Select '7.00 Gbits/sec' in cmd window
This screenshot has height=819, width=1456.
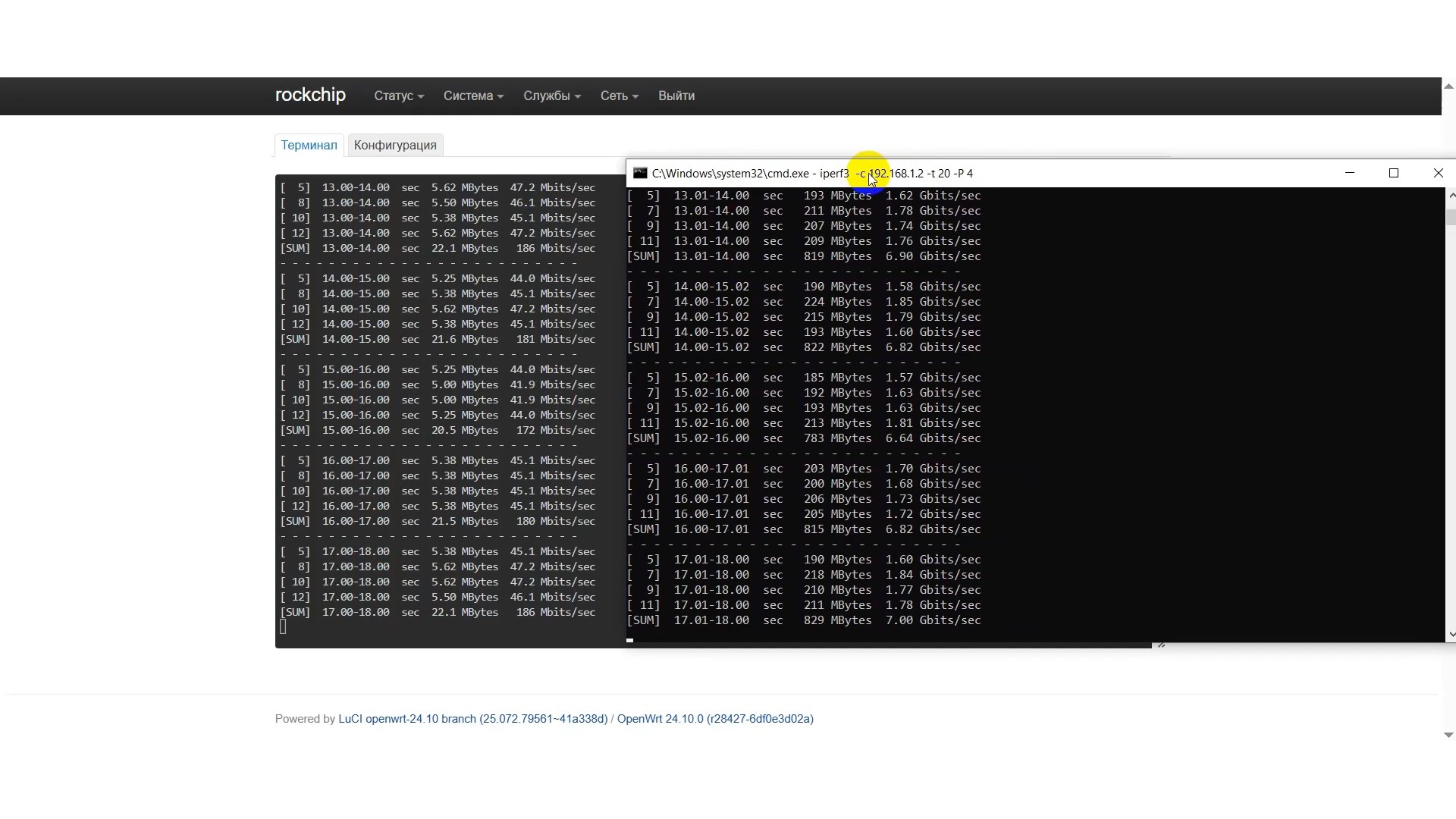click(x=934, y=620)
